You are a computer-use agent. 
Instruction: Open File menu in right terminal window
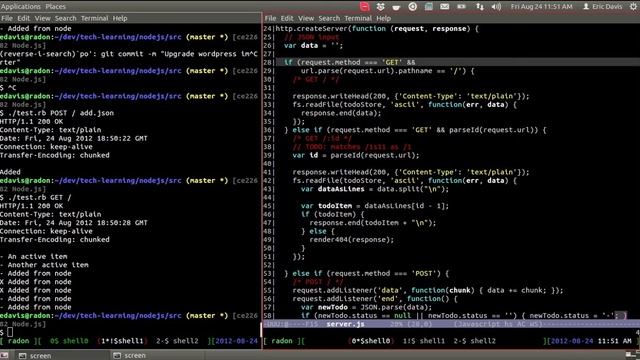coord(270,18)
